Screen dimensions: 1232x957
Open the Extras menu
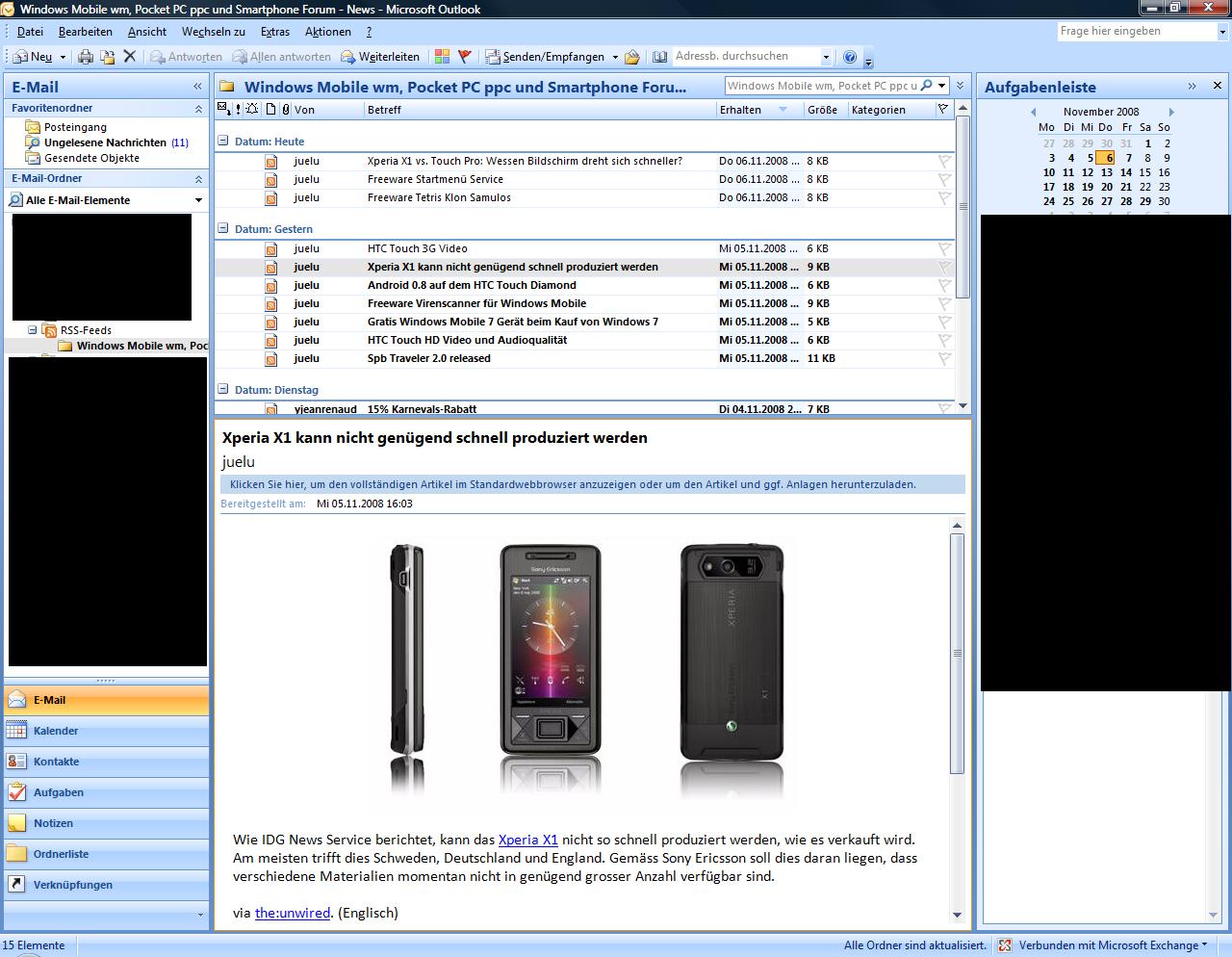(x=275, y=32)
